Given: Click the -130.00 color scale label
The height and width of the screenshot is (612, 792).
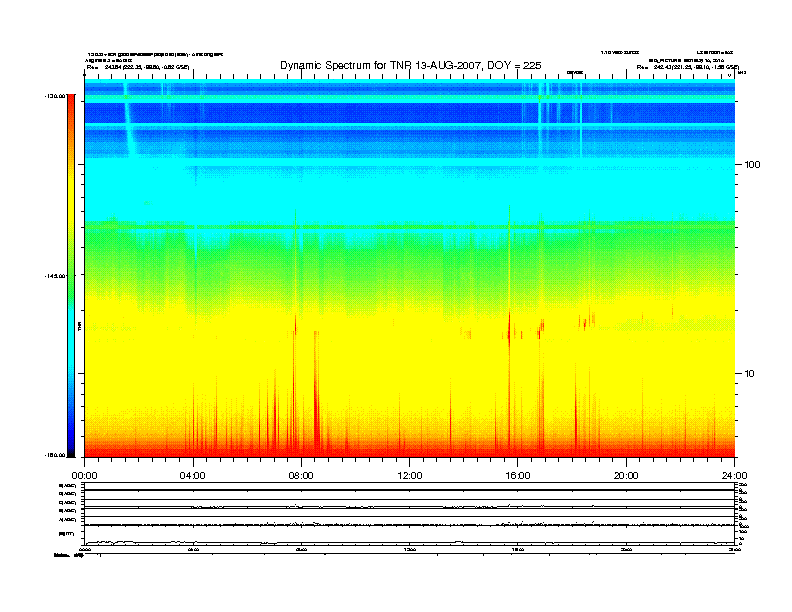Looking at the screenshot, I should point(55,95).
